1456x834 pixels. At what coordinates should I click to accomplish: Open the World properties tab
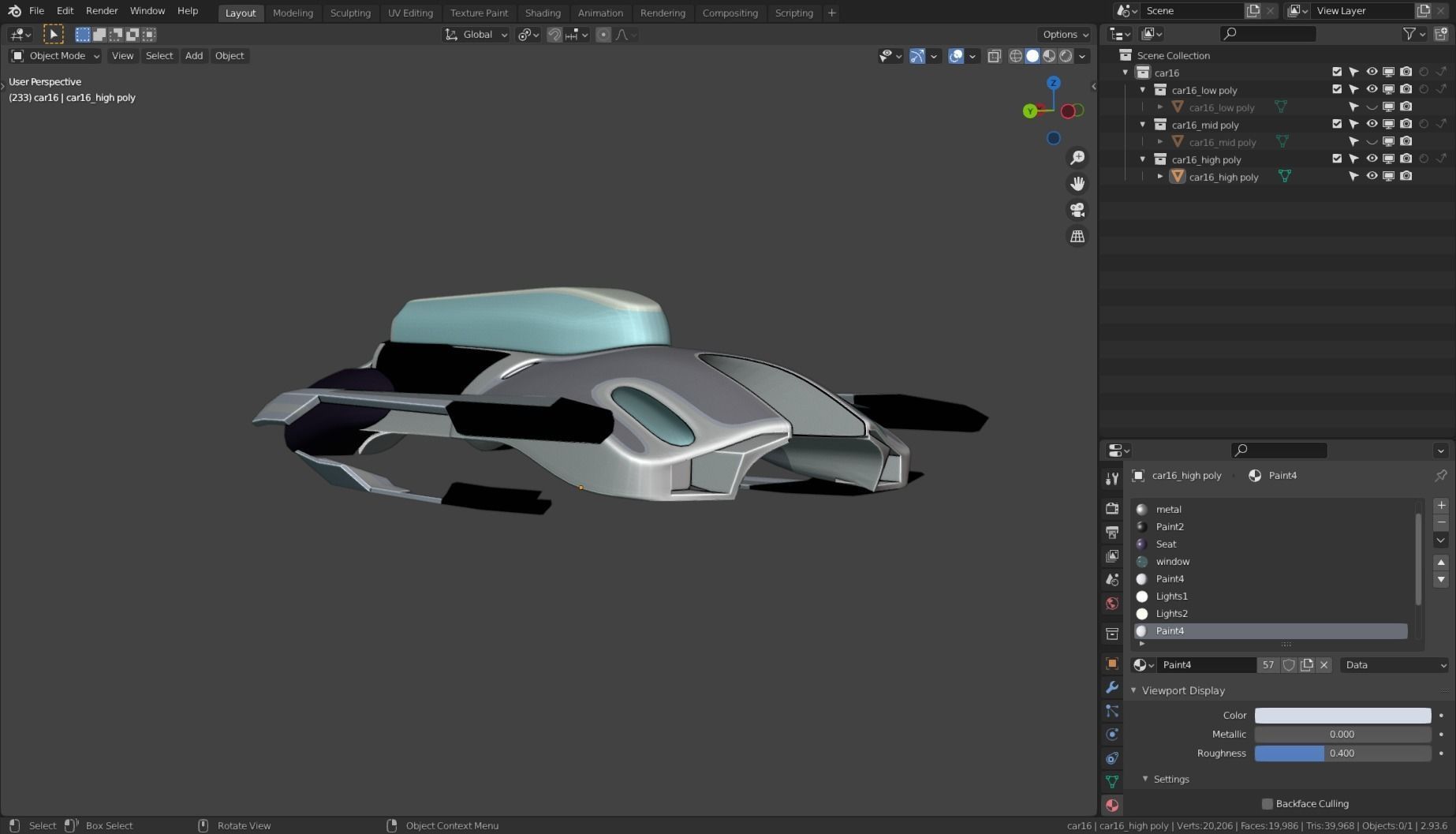click(x=1112, y=603)
